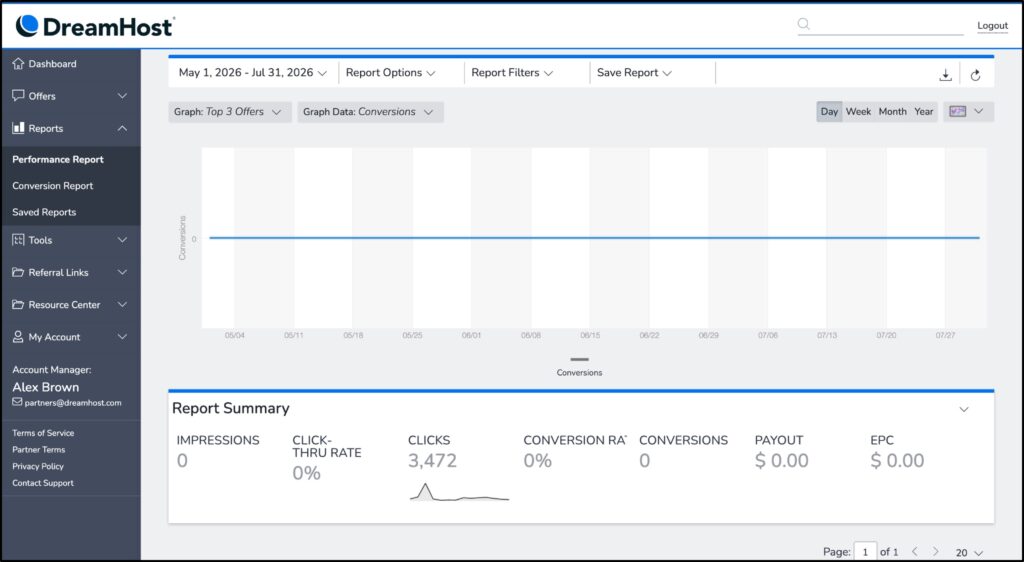Go to previous page arrow
The height and width of the screenshot is (562, 1024).
914,552
